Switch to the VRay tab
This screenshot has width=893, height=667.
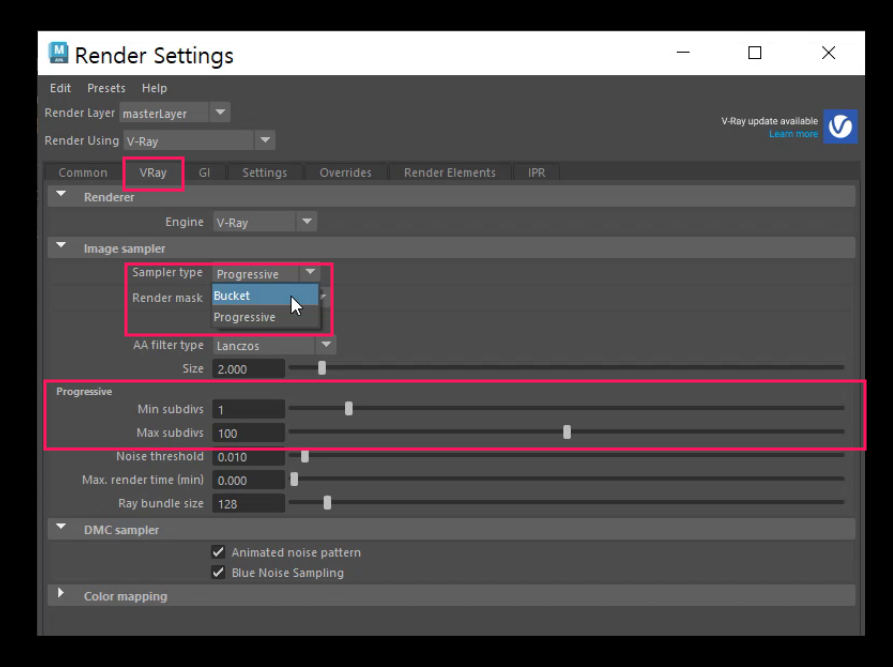click(153, 173)
